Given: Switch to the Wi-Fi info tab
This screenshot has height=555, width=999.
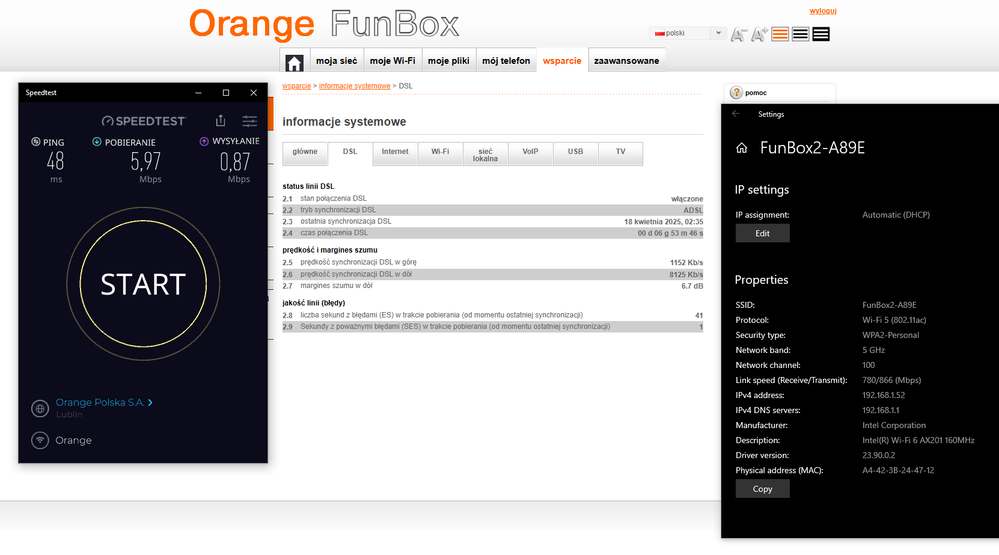Looking at the screenshot, I should [440, 152].
